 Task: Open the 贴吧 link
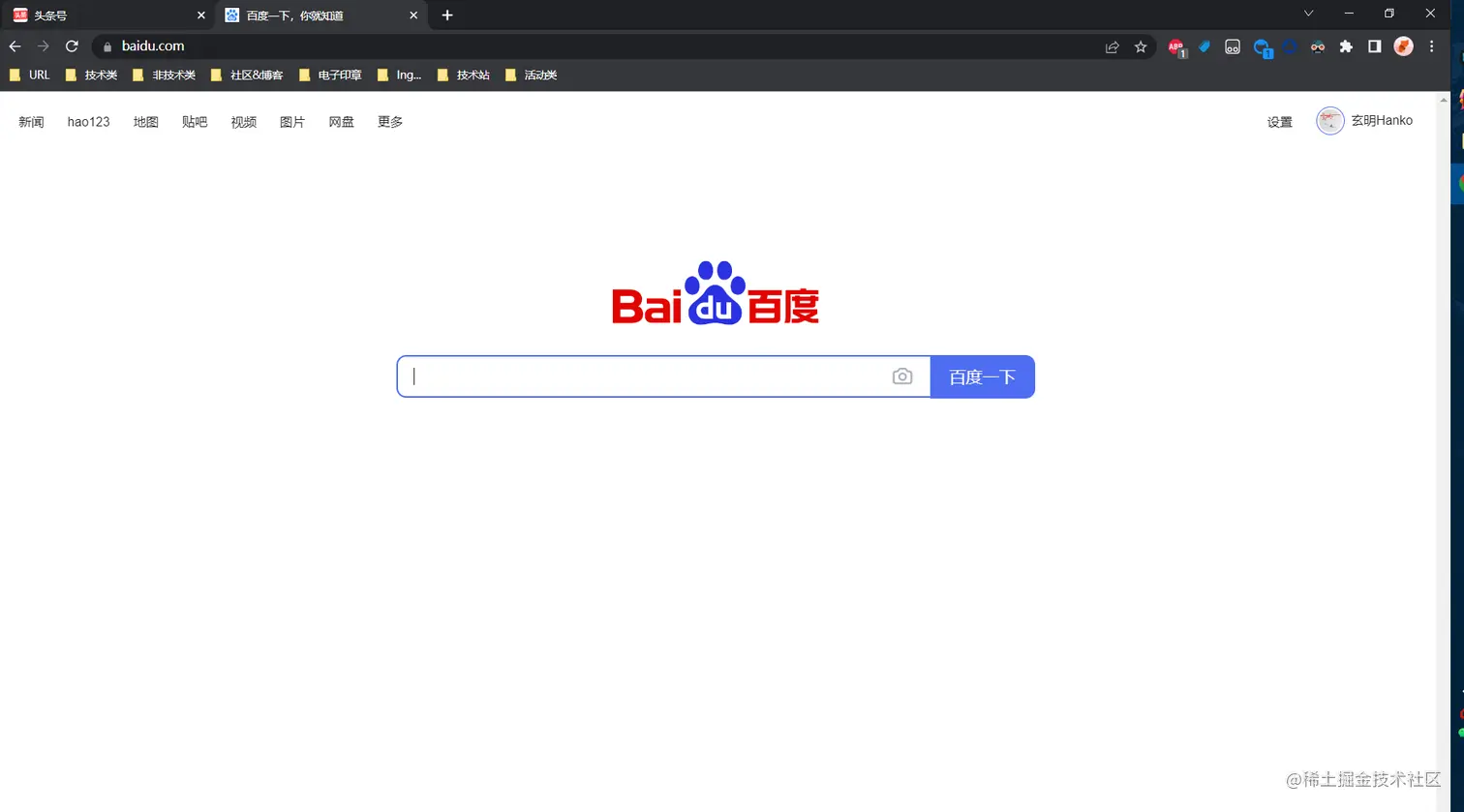(195, 122)
